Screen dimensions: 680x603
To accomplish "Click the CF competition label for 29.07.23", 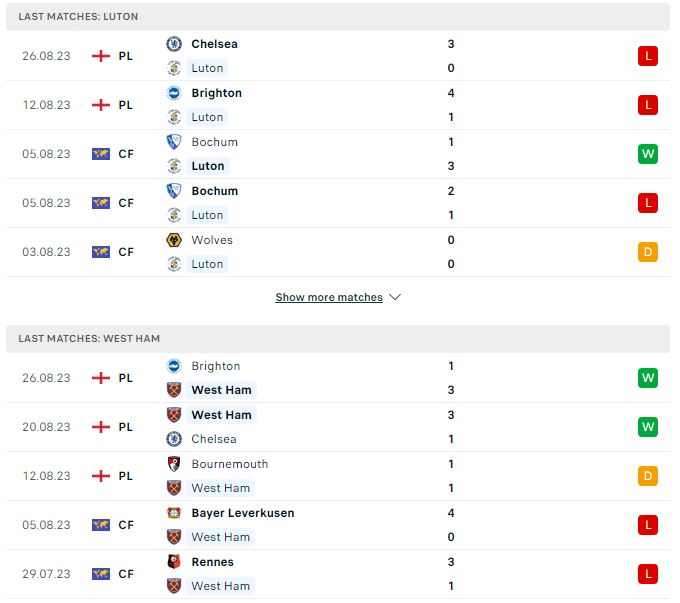I will click(126, 574).
